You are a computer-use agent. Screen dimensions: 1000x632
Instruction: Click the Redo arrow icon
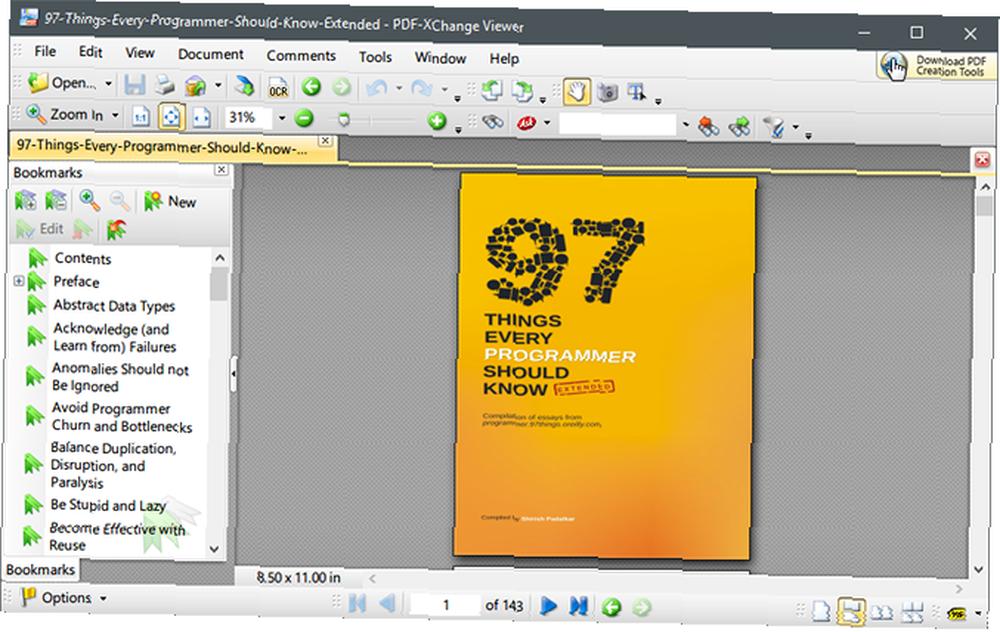[422, 89]
